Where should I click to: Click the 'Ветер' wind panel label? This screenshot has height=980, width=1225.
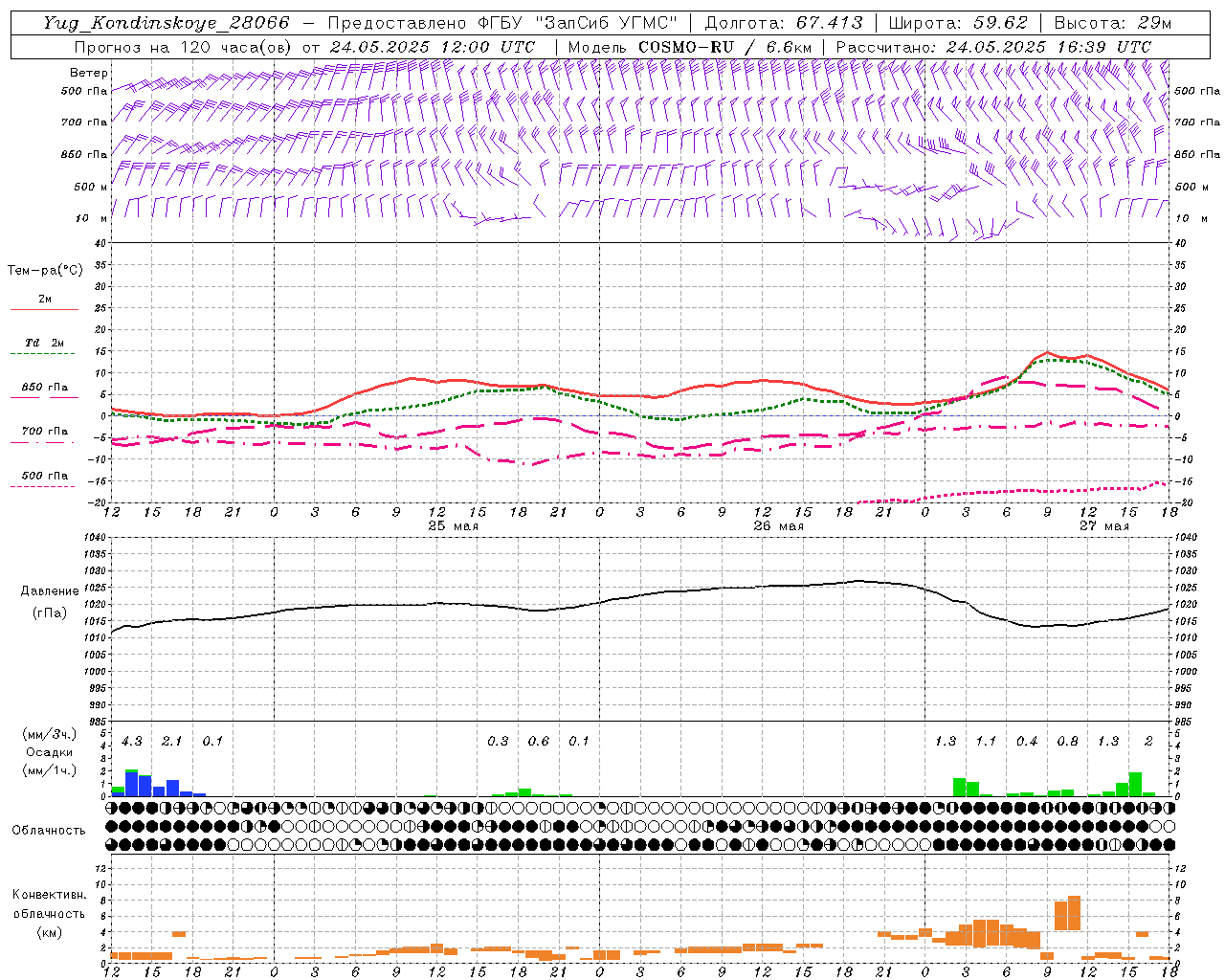click(89, 73)
